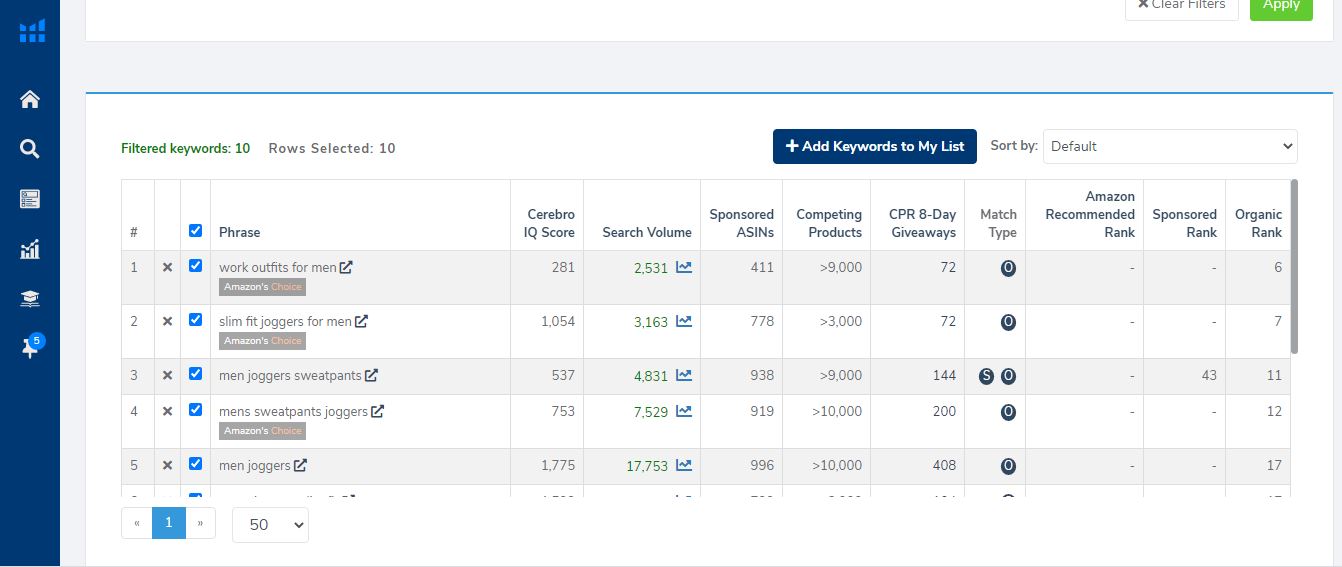Open the bar chart analytics sidebar icon
1342x567 pixels.
30,249
